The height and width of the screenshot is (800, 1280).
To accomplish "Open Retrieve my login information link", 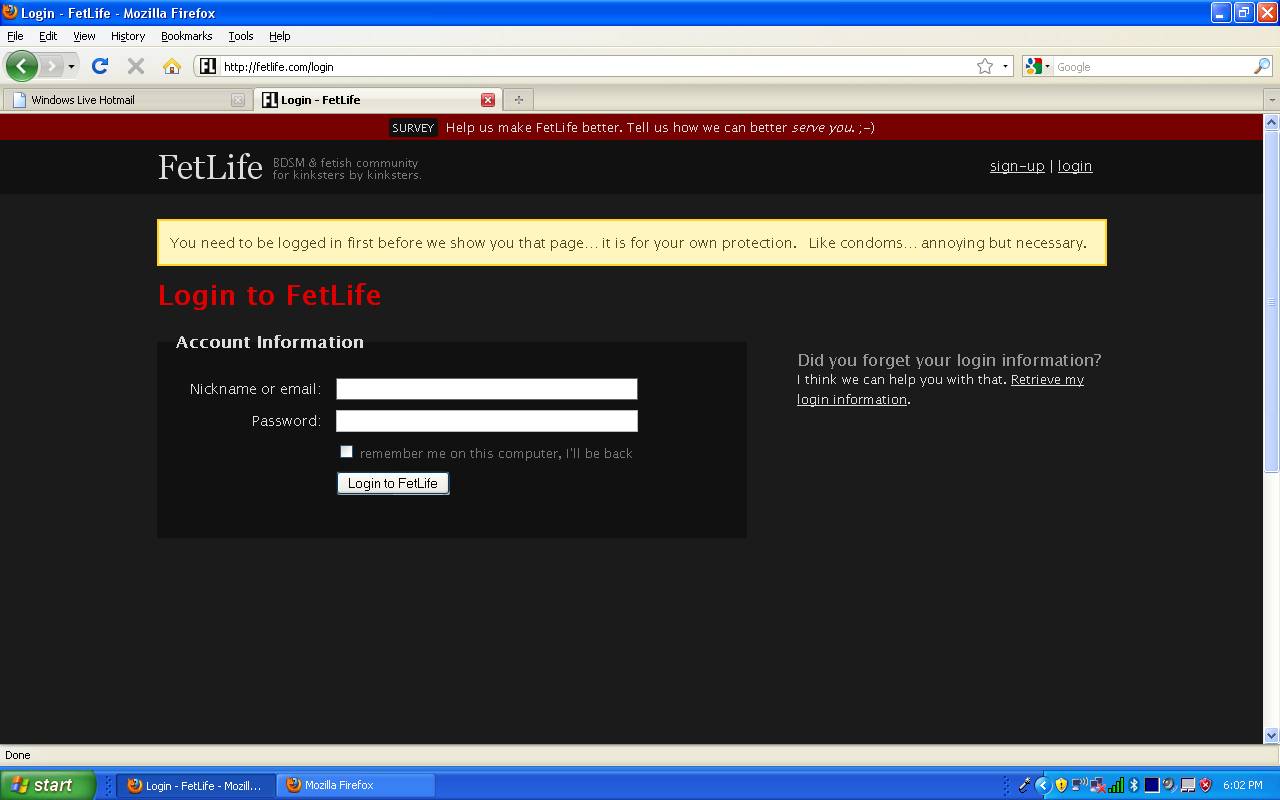I will 940,389.
